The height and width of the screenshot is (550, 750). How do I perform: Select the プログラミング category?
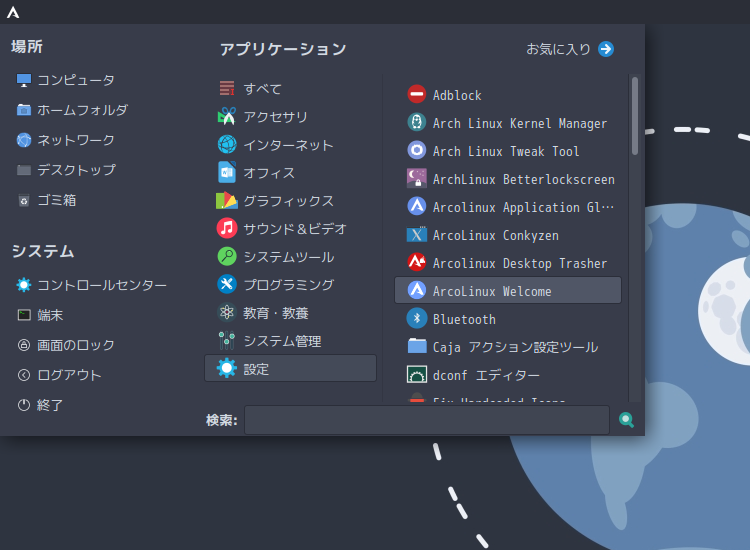291,285
